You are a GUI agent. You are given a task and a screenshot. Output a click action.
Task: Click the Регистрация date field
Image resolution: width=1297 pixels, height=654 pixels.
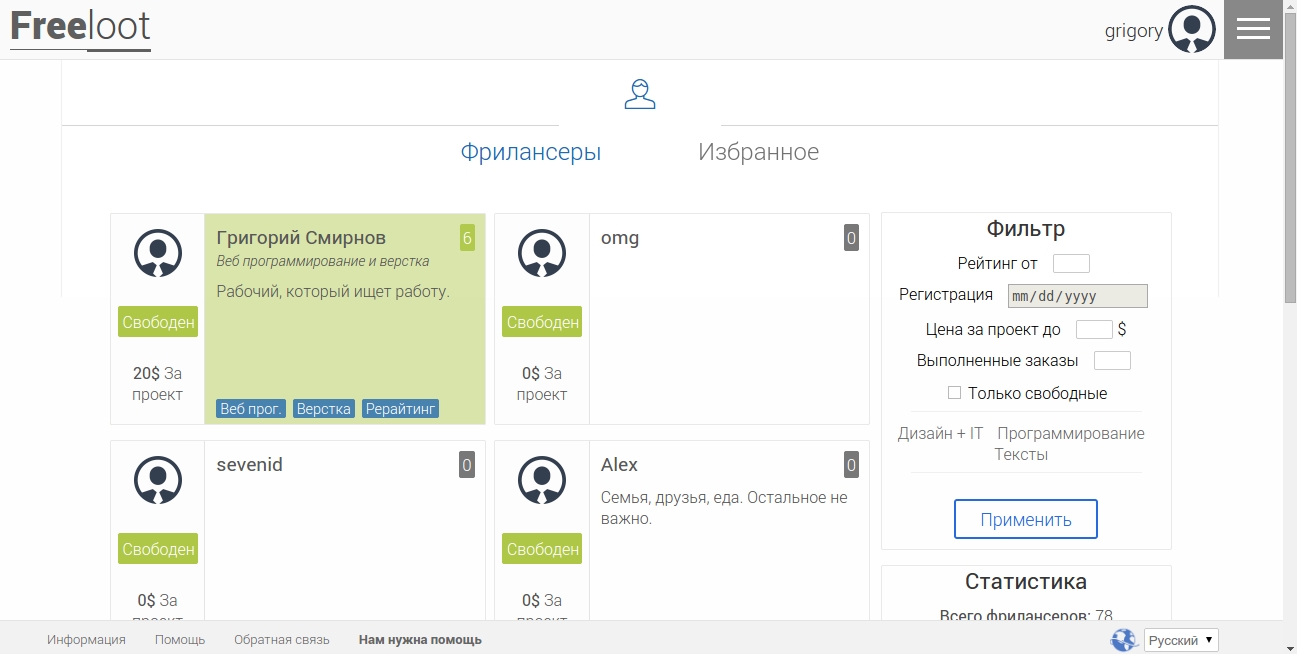click(x=1078, y=296)
